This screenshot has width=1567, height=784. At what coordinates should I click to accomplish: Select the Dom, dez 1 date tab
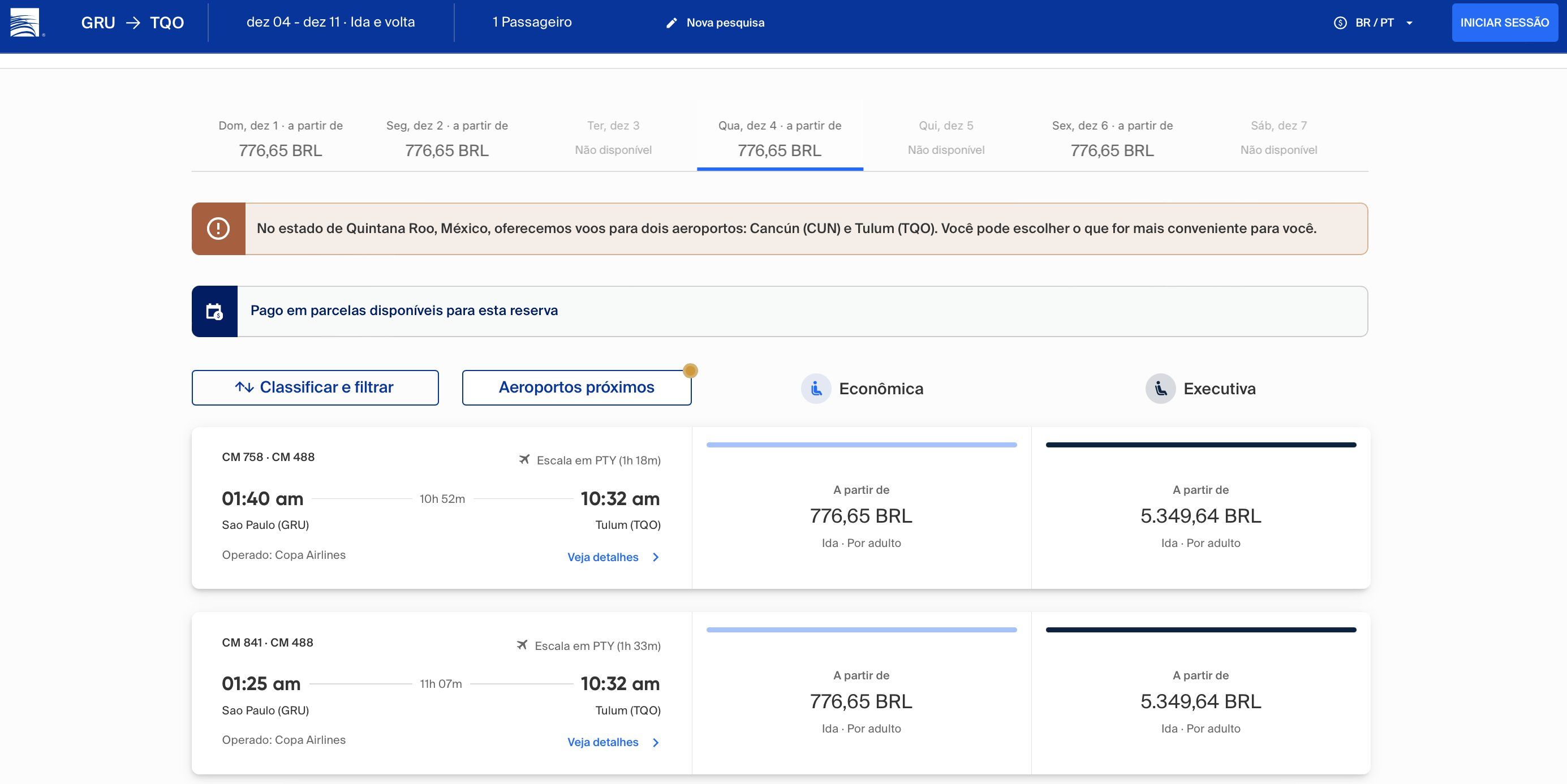(281, 138)
